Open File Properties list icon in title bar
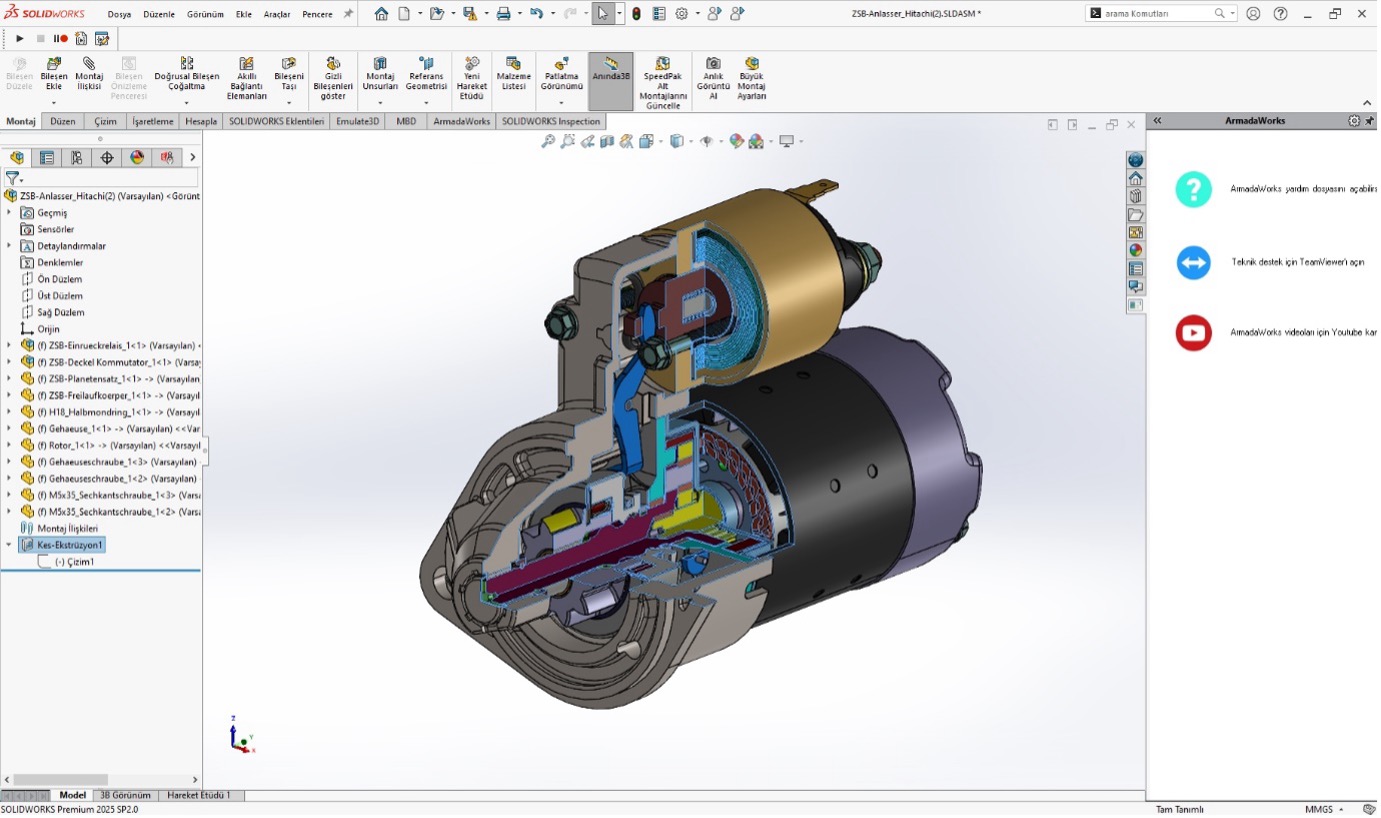The image size is (1381, 818). (659, 14)
